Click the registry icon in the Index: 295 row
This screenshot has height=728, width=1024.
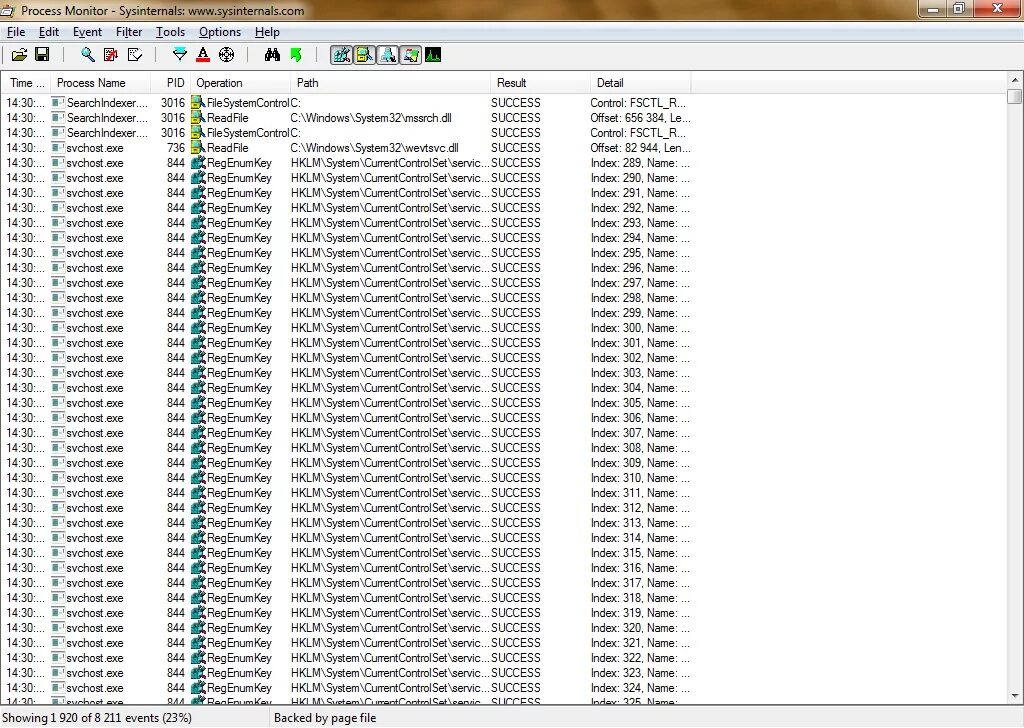198,253
